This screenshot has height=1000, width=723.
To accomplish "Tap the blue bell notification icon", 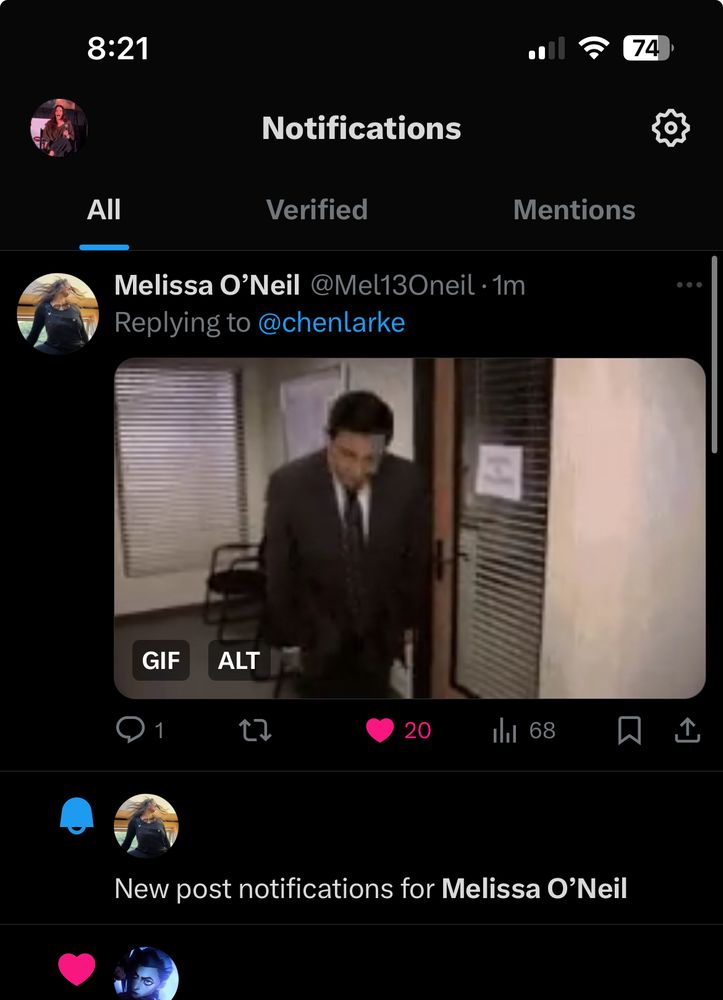I will pos(77,815).
